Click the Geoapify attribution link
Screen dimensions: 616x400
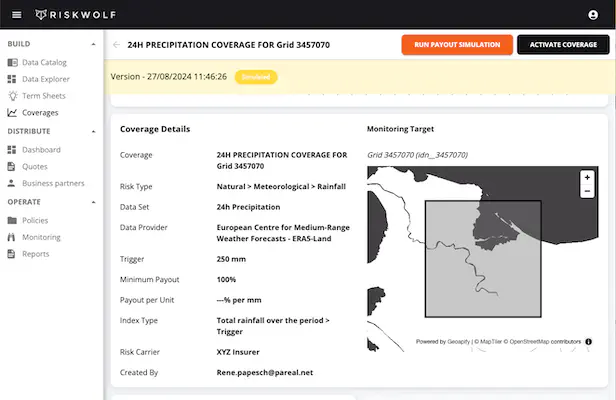(458, 341)
